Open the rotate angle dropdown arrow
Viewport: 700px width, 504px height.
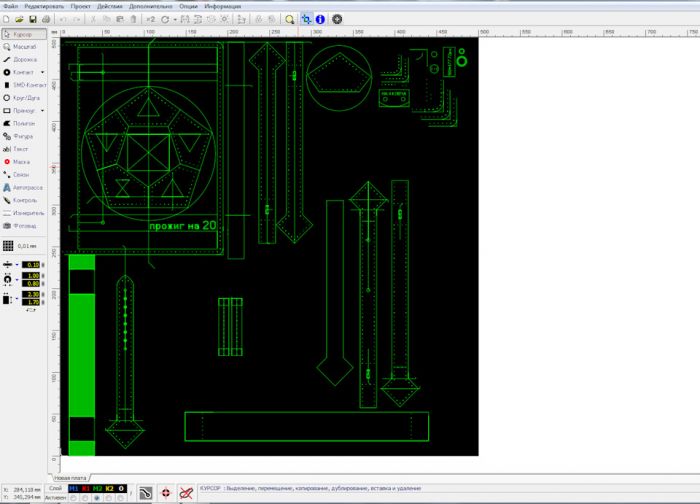tap(175, 19)
